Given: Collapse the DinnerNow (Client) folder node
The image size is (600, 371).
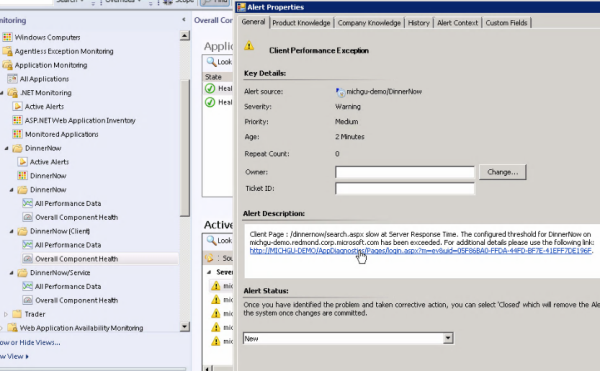Looking at the screenshot, I should [11, 231].
